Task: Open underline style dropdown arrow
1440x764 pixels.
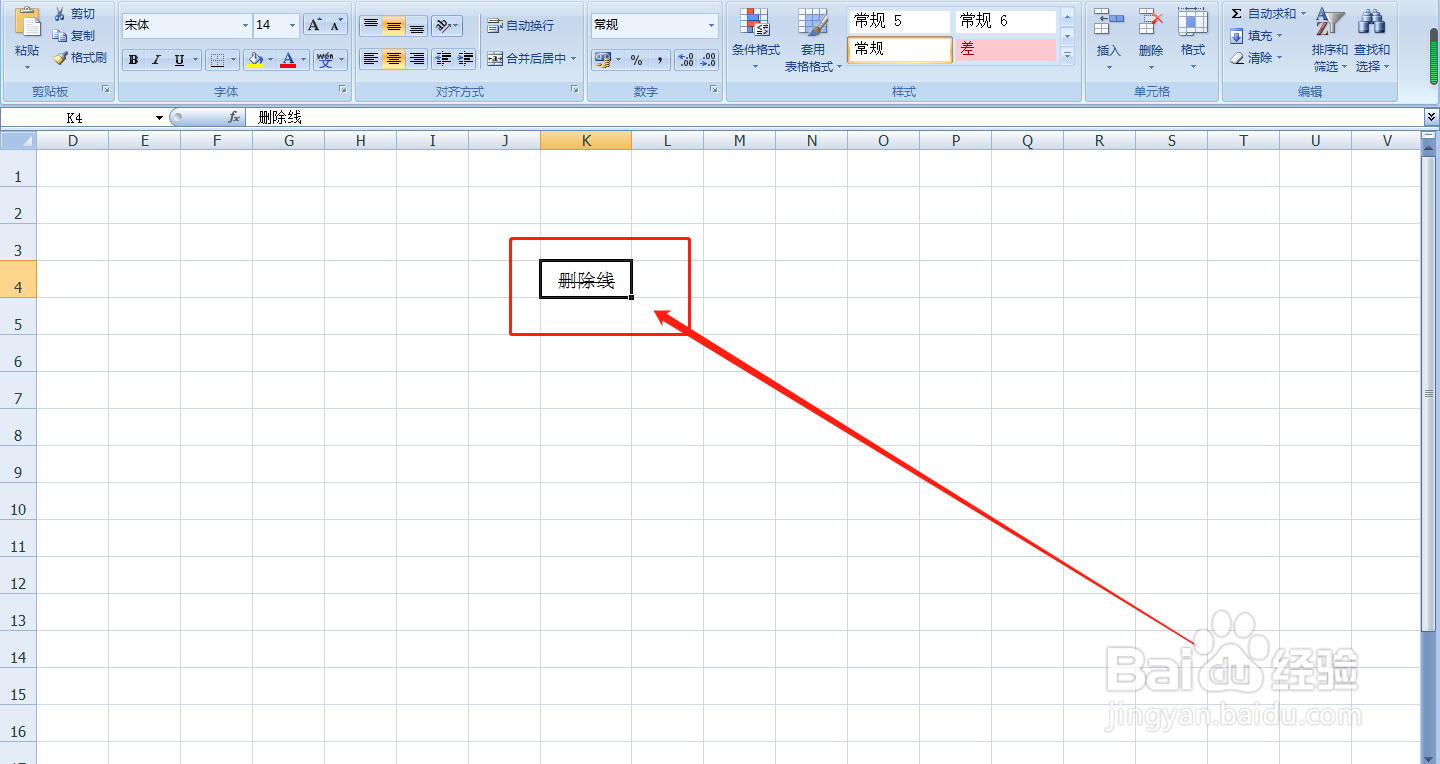Action: (195, 60)
